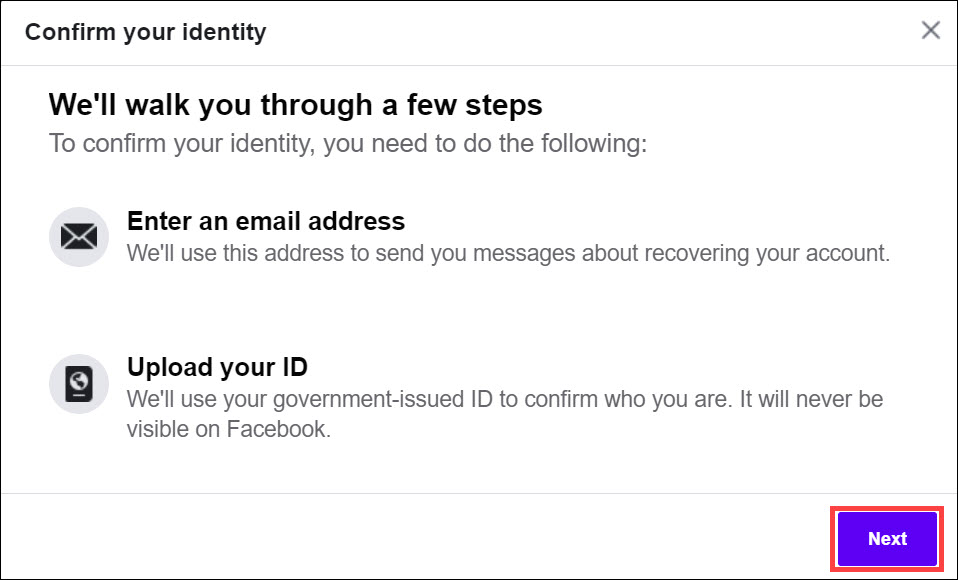Click the Next button

pyautogui.click(x=887, y=539)
